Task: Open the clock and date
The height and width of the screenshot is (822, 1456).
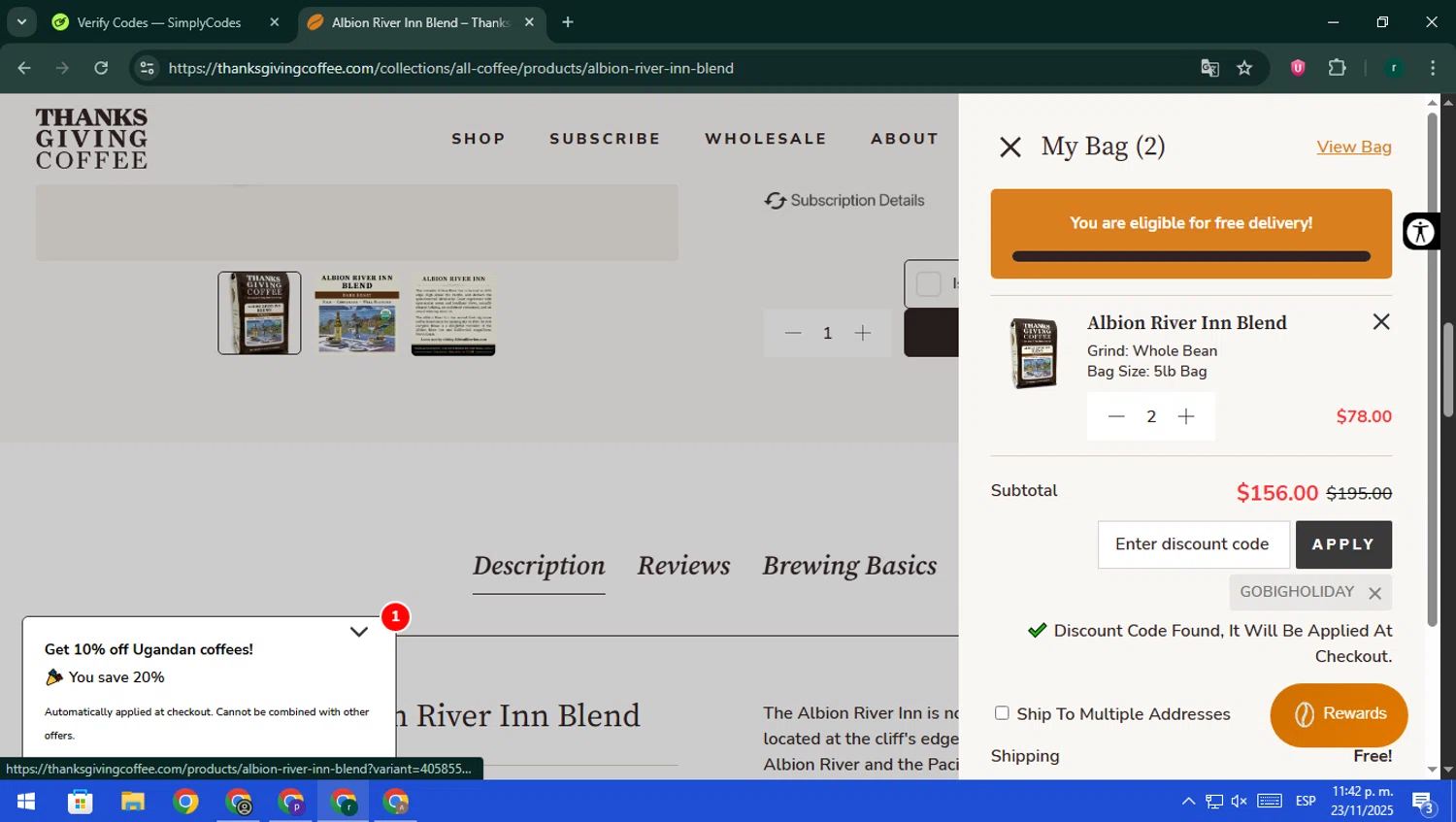Action: [1362, 802]
